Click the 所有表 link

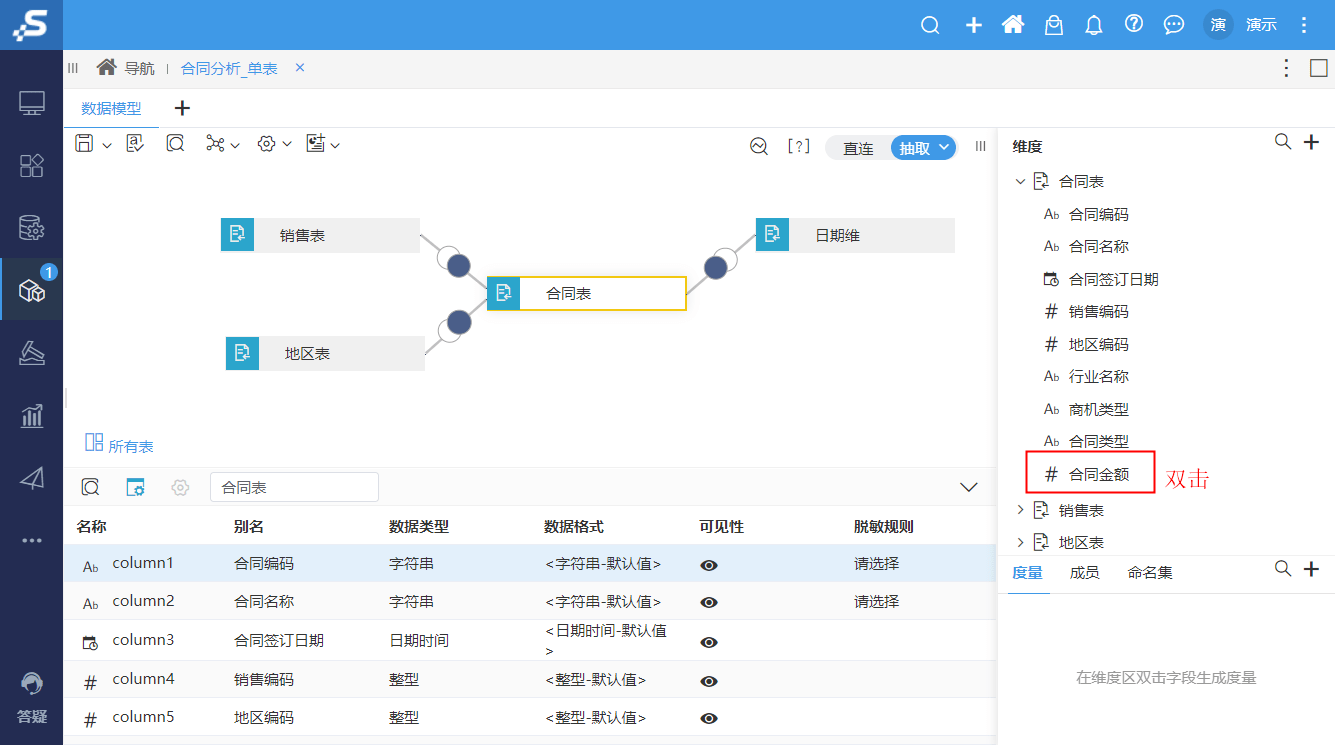click(x=130, y=445)
